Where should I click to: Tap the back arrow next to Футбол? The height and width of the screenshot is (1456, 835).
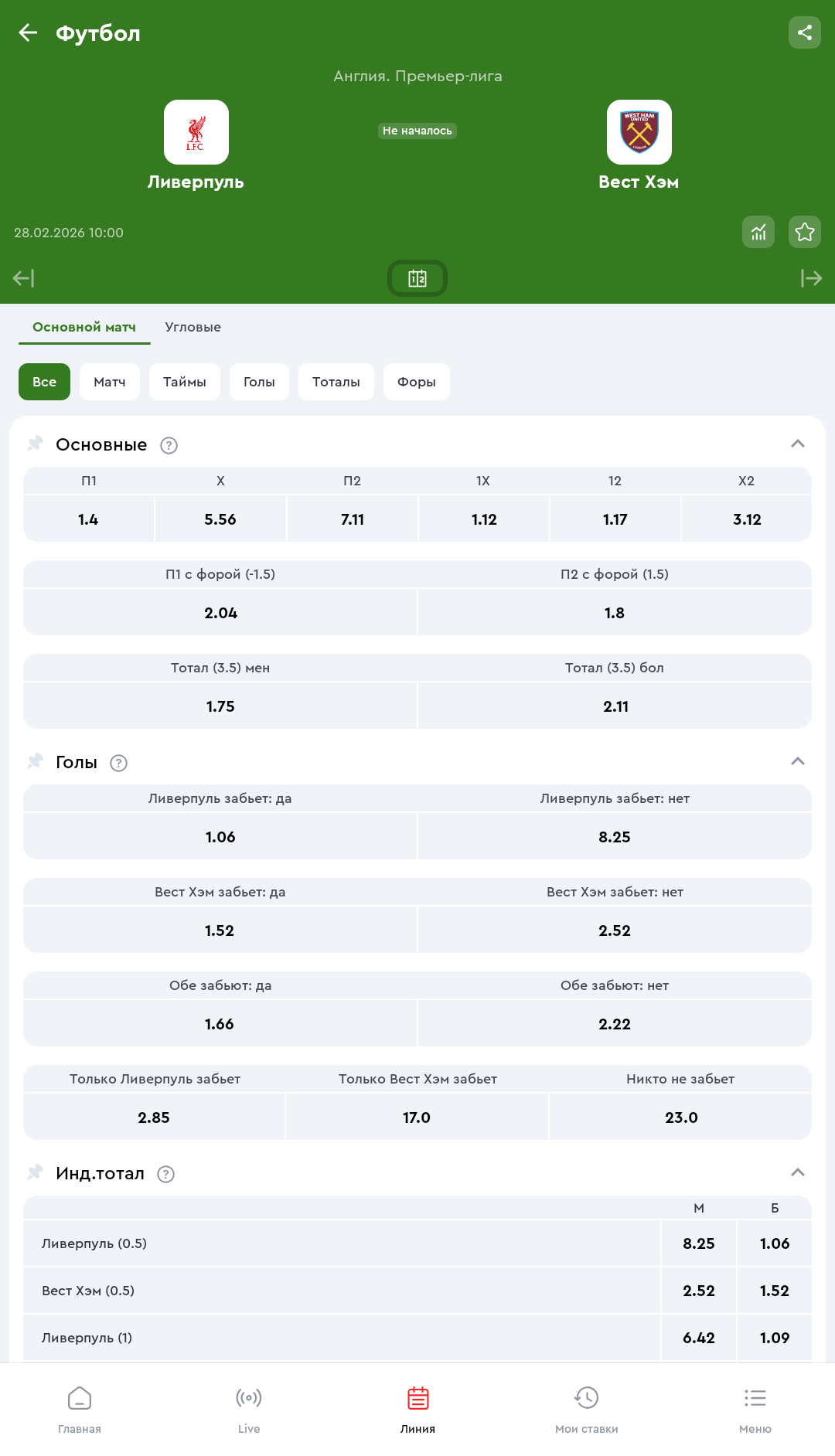pyautogui.click(x=28, y=32)
